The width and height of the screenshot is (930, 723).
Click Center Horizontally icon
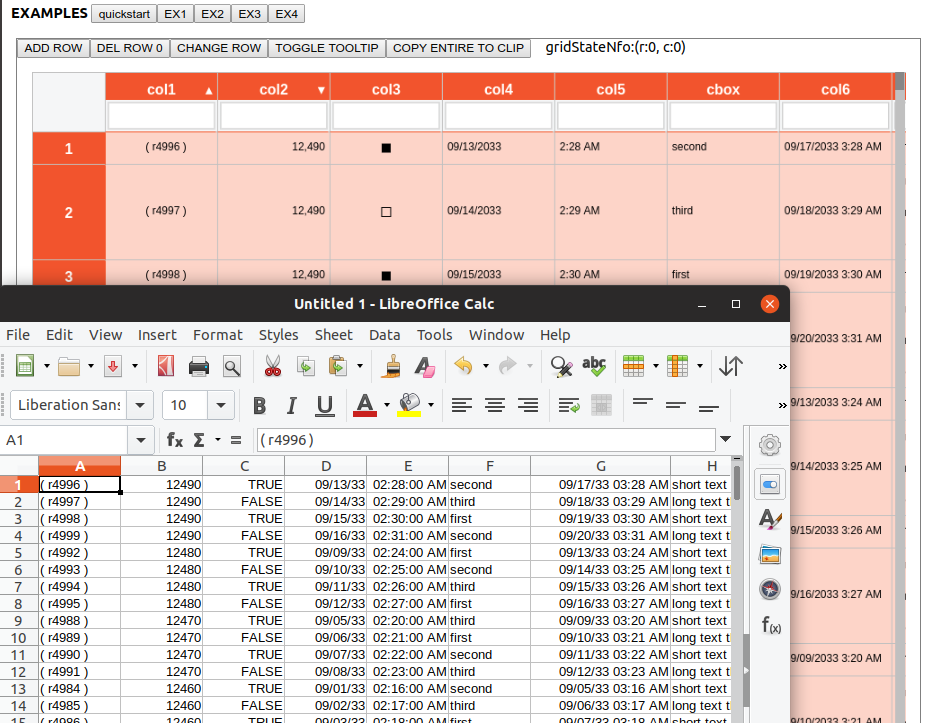(495, 406)
